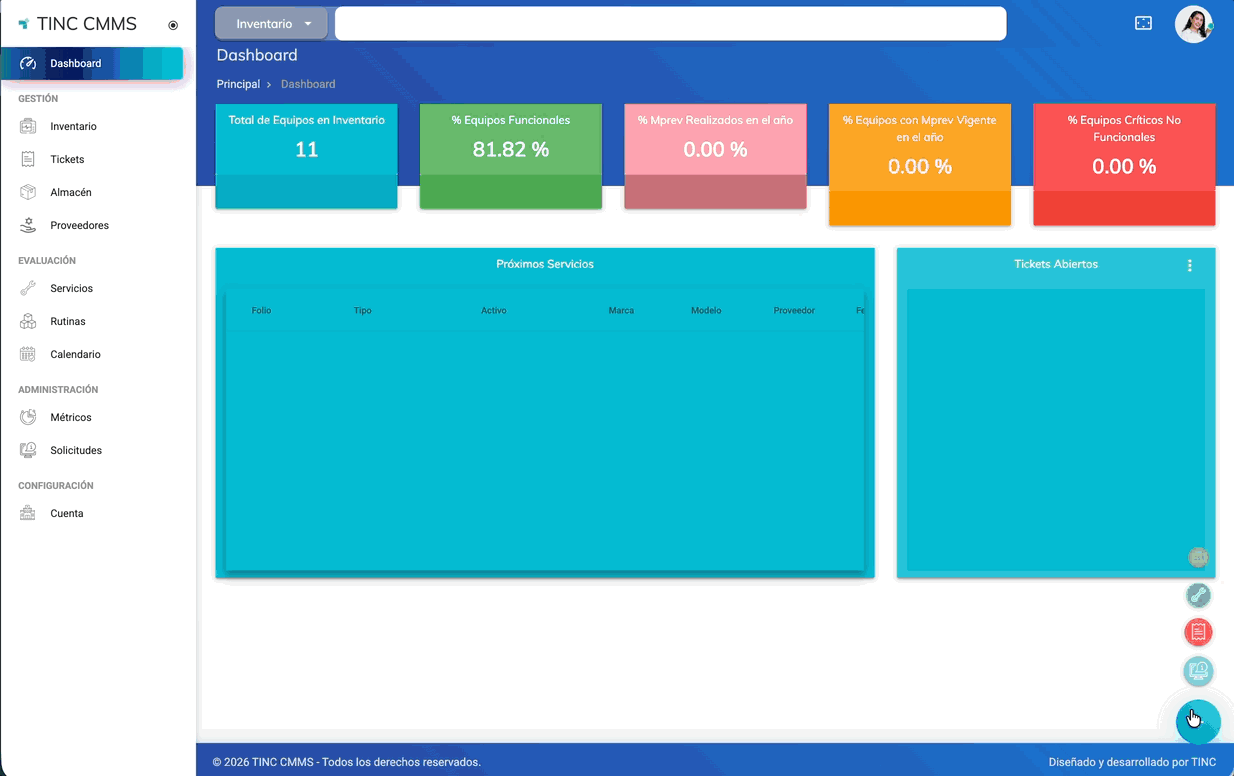Click the wrench floating action button
Screen dimensions: 1234x776
pyautogui.click(x=1198, y=596)
